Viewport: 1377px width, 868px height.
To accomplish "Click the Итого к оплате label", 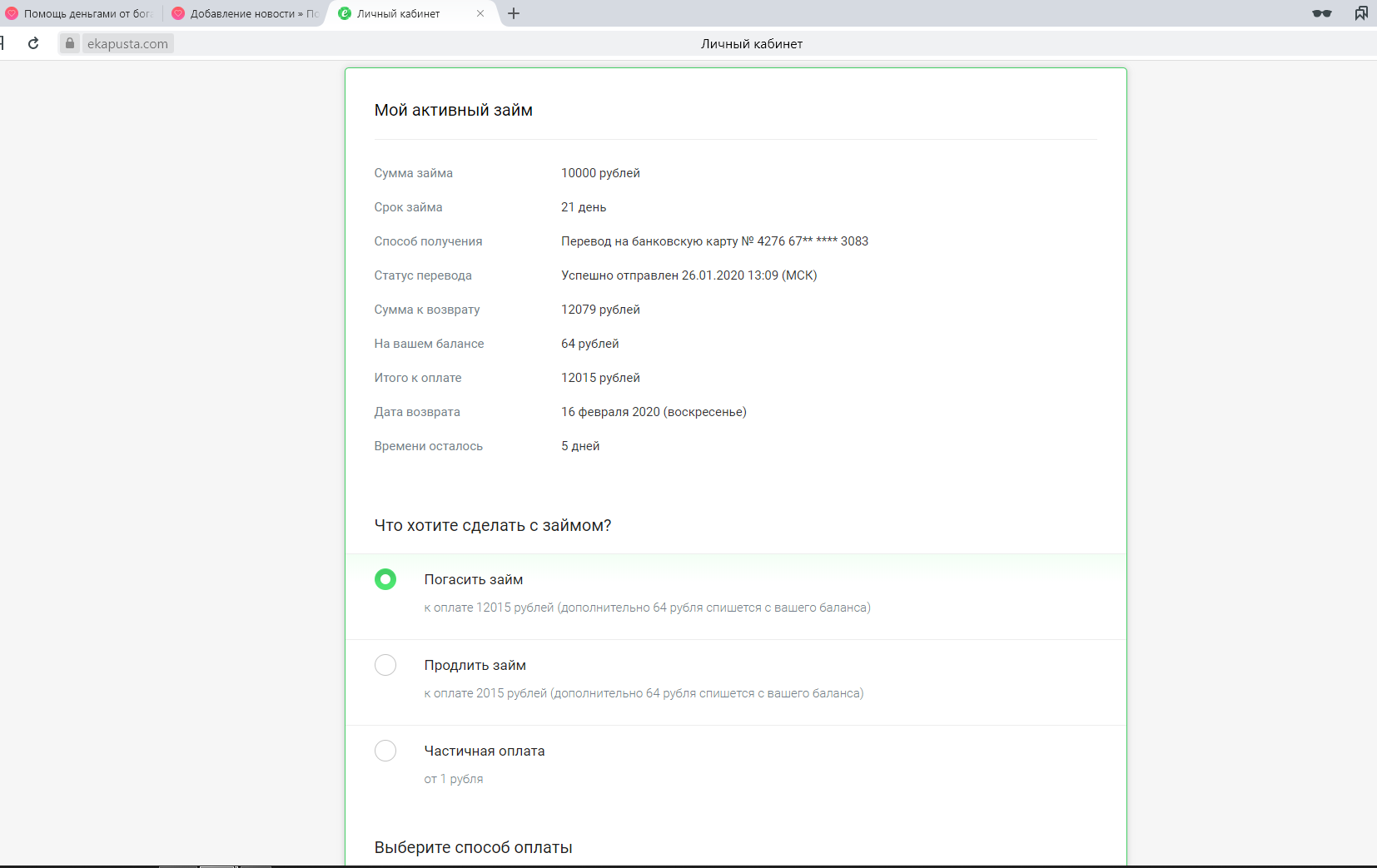I will [x=418, y=378].
